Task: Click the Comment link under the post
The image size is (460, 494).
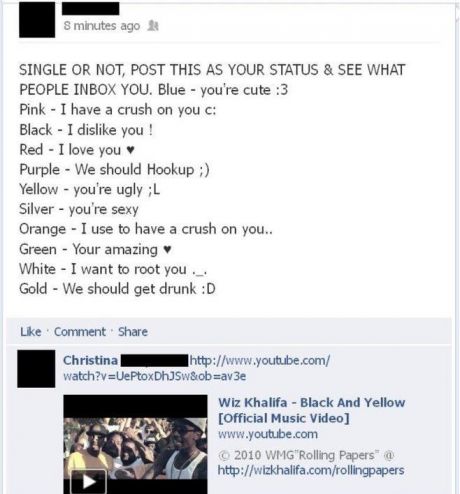Action: pos(79,332)
